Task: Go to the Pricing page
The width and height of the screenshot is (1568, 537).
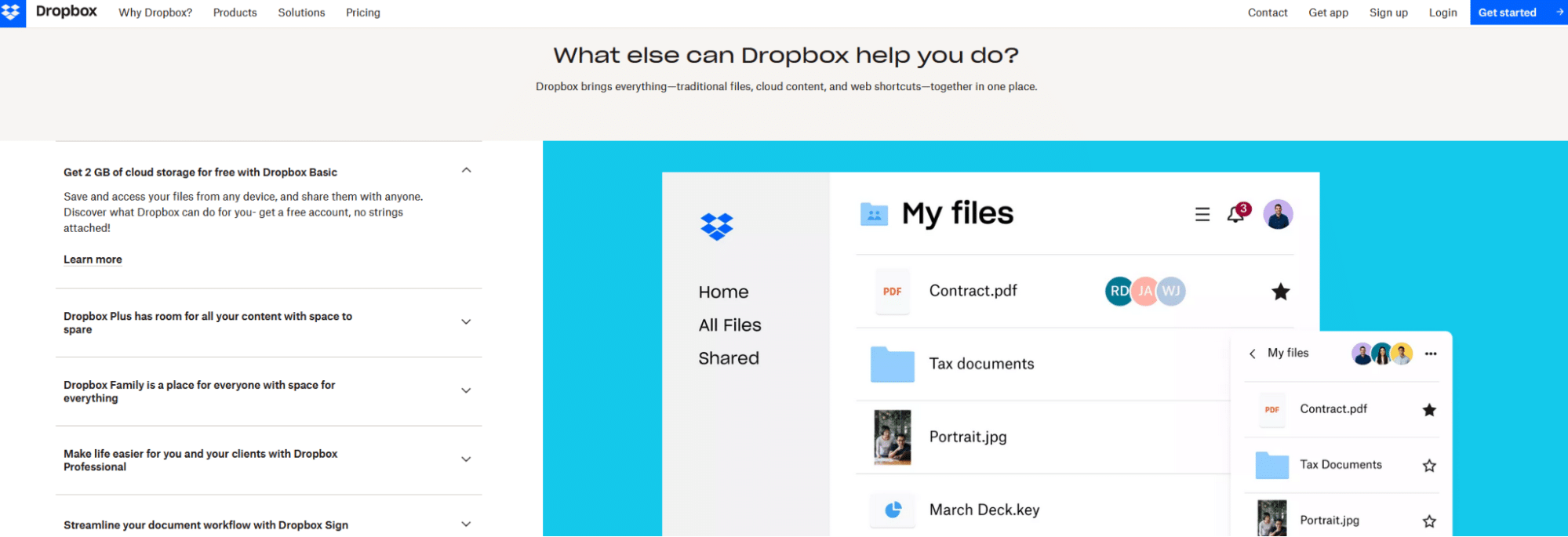Action: point(363,13)
